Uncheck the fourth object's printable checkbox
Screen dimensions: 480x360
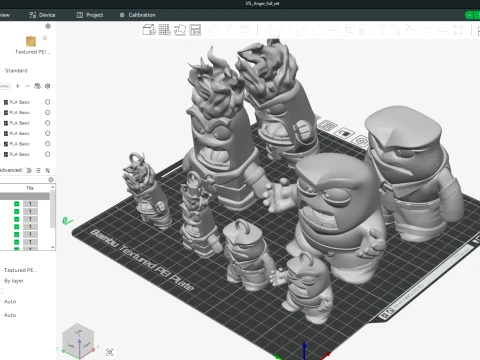click(x=17, y=227)
